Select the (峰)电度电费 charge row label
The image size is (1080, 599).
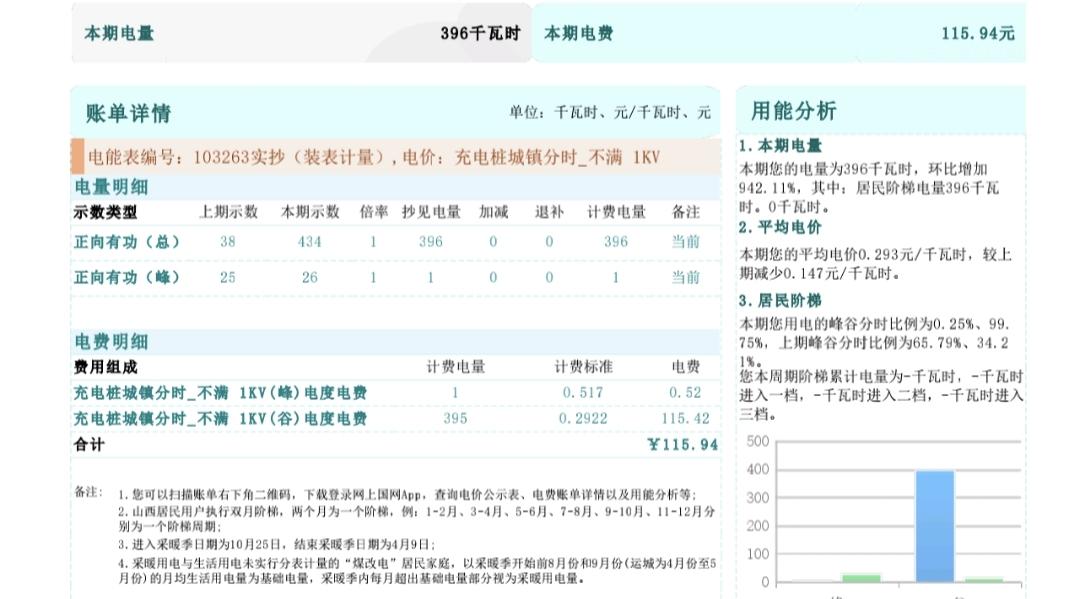coord(220,393)
